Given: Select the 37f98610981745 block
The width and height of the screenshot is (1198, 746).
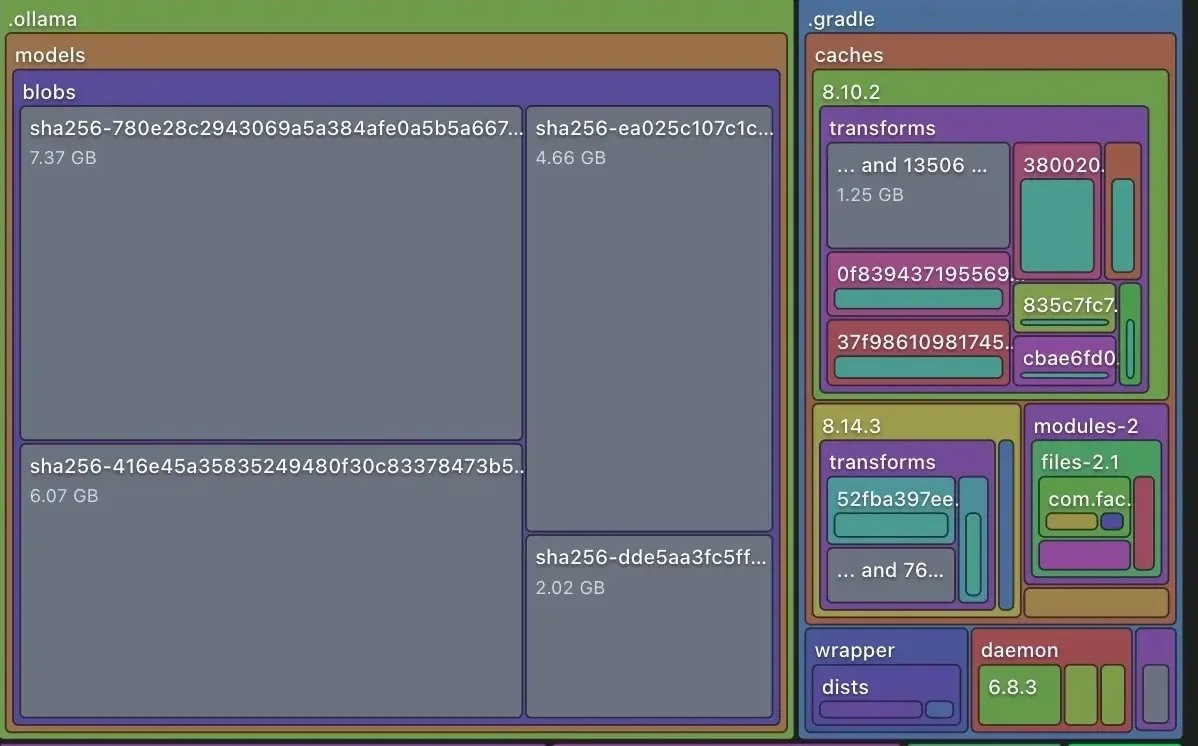Looking at the screenshot, I should click(x=918, y=352).
